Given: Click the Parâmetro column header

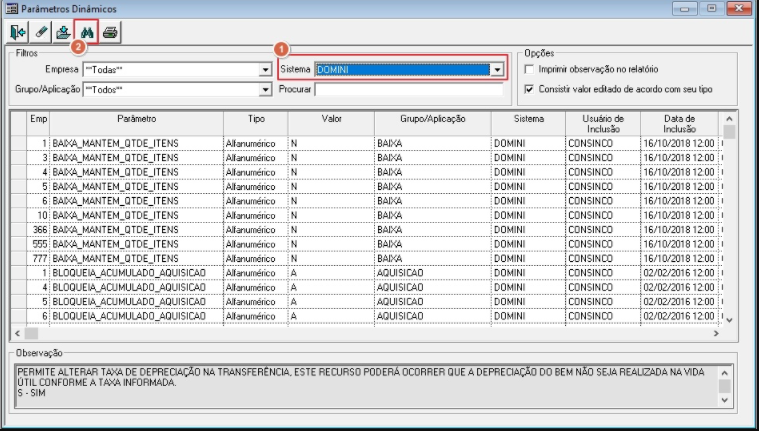Looking at the screenshot, I should click(137, 123).
